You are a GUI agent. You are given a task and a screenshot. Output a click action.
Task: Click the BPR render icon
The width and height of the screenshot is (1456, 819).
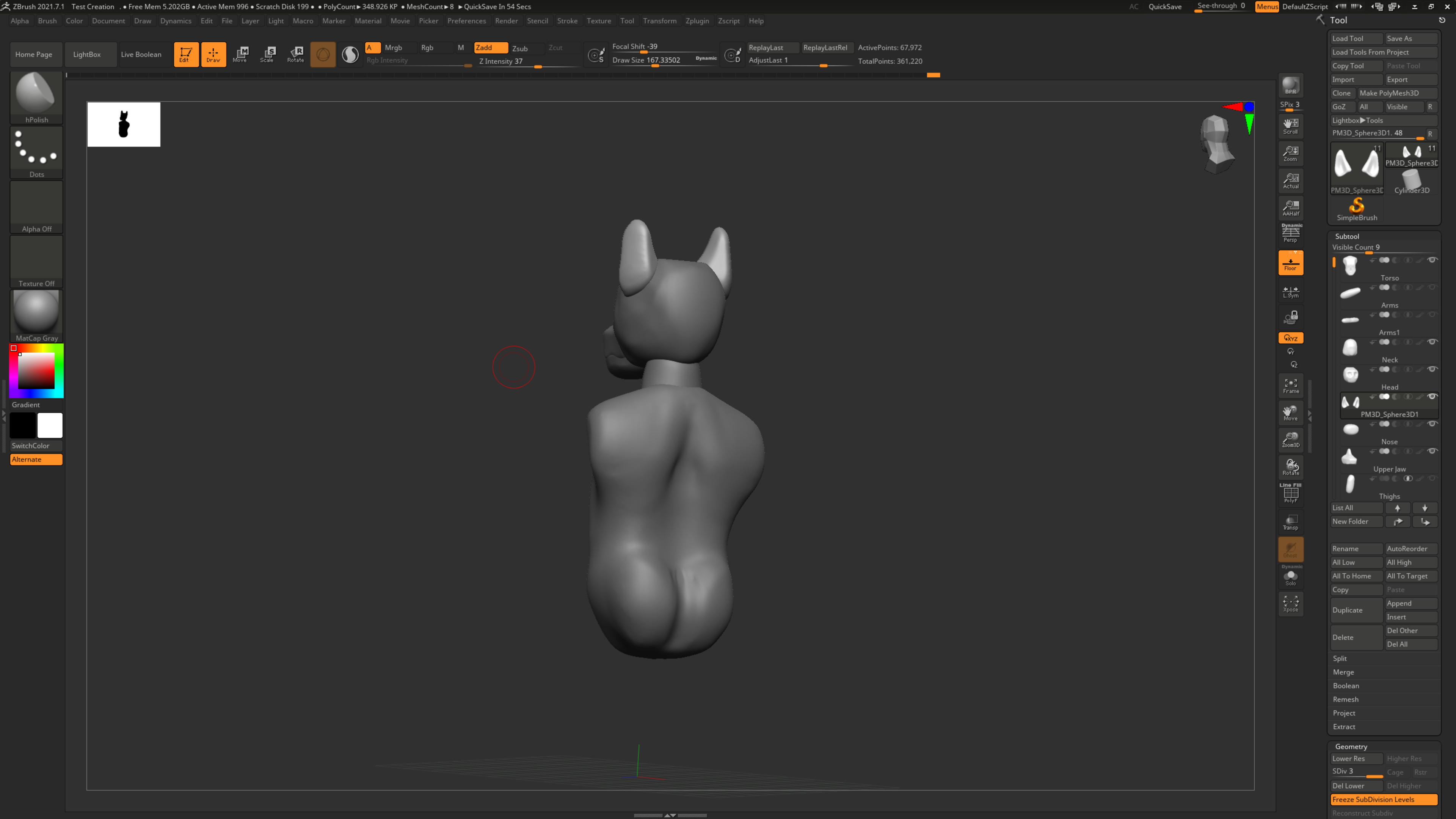pyautogui.click(x=1290, y=85)
